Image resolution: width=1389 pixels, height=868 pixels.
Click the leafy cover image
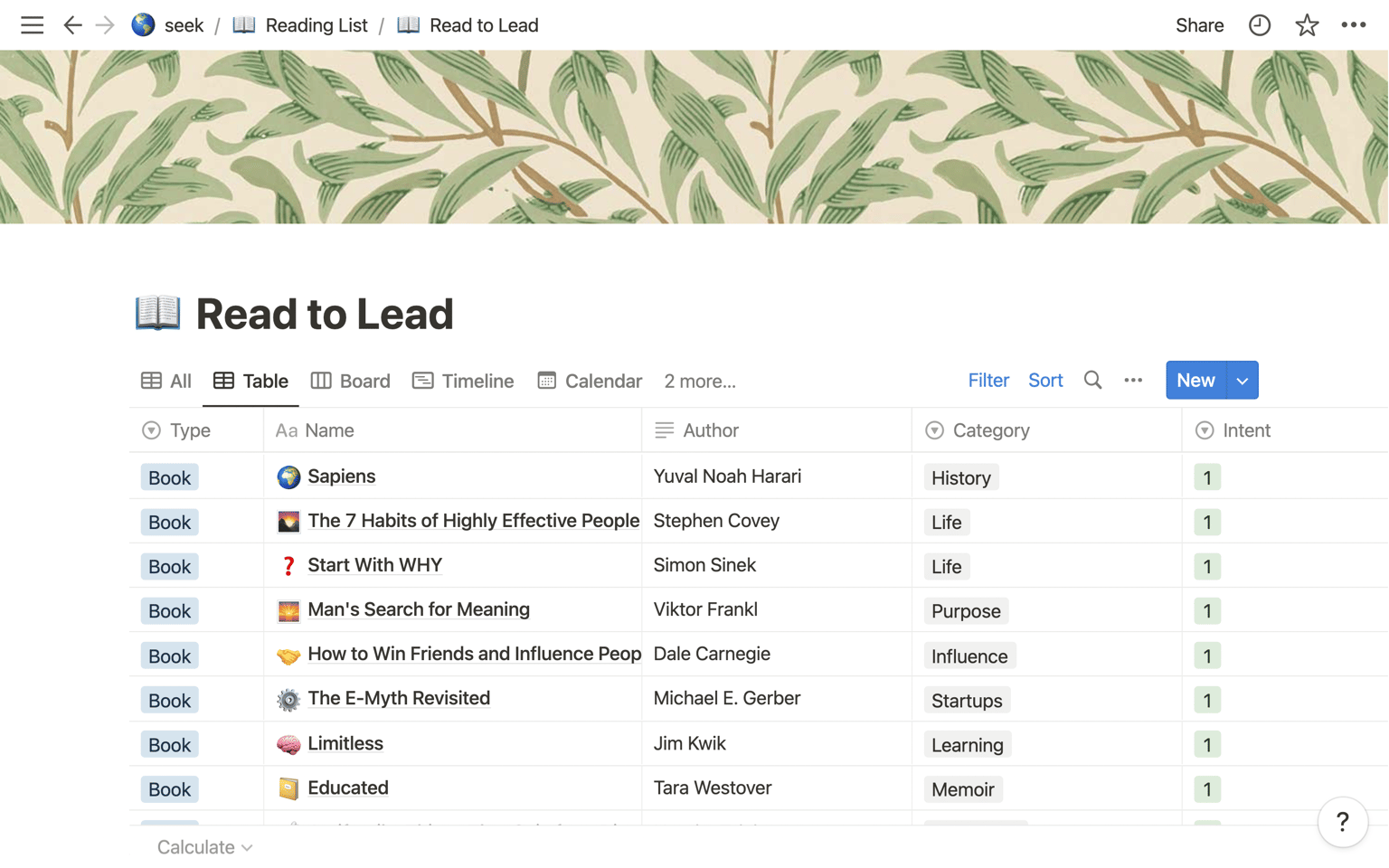click(x=694, y=137)
